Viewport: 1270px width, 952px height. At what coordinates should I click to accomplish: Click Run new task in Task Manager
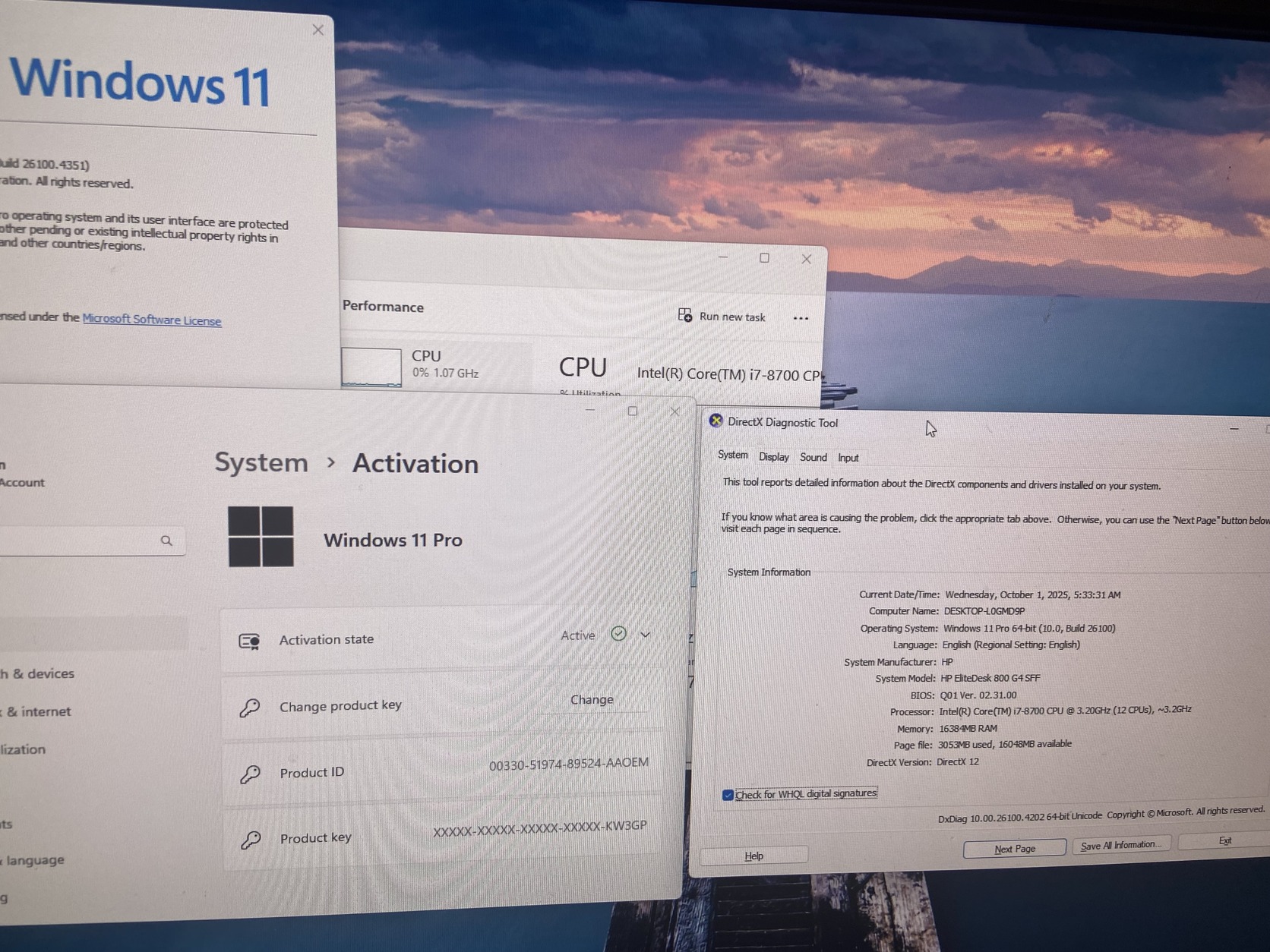click(x=722, y=316)
